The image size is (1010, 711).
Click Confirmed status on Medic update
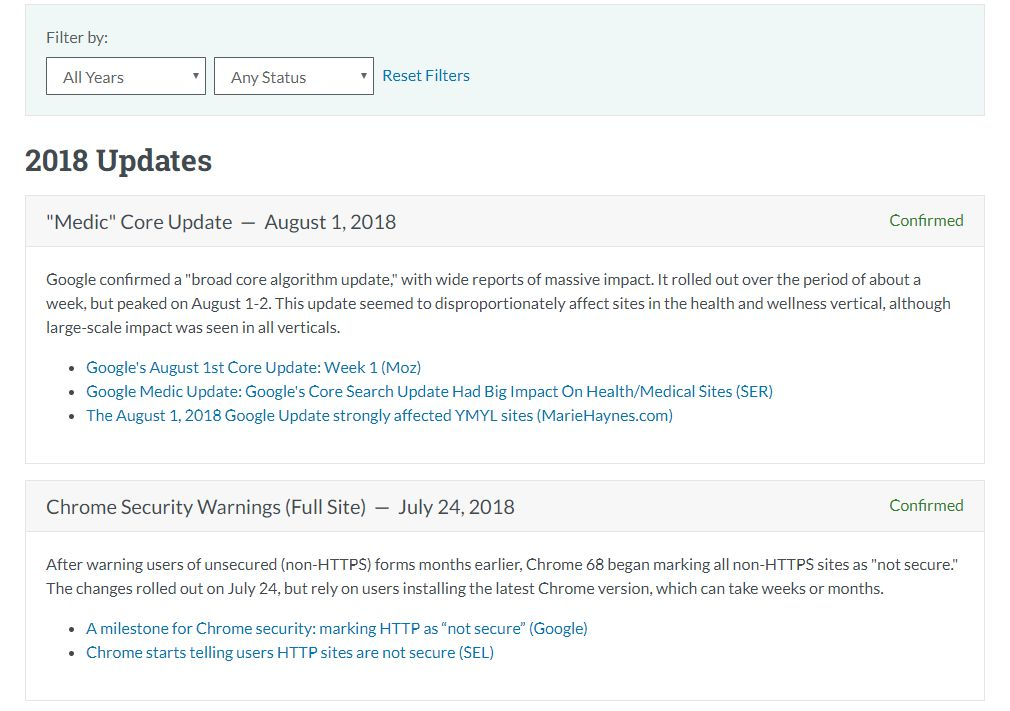pos(926,220)
